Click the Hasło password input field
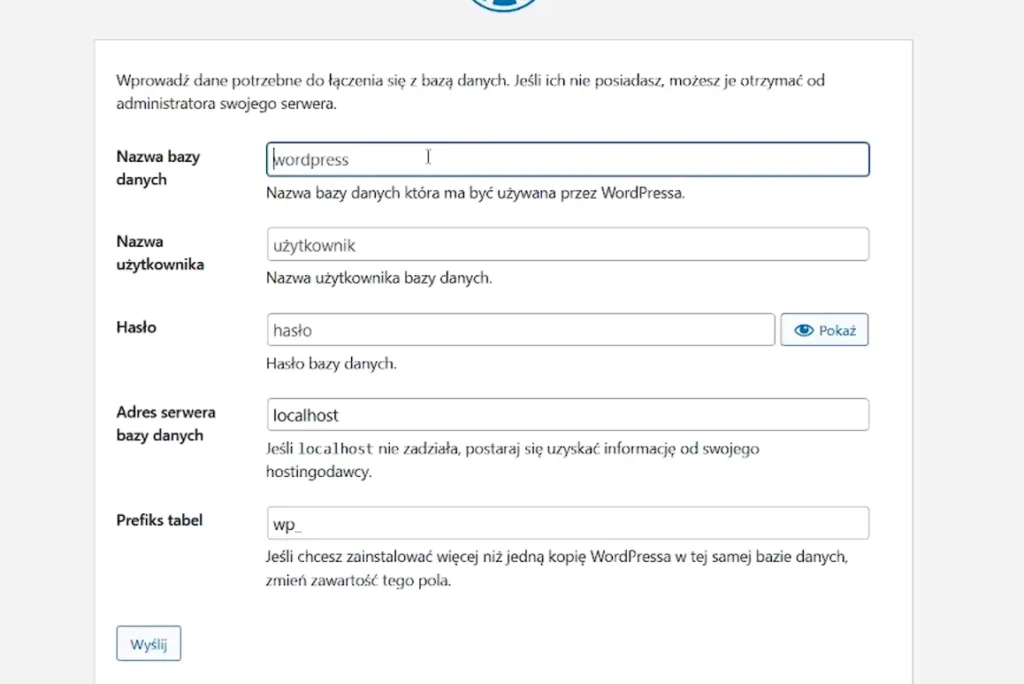The height and width of the screenshot is (684, 1024). point(520,330)
